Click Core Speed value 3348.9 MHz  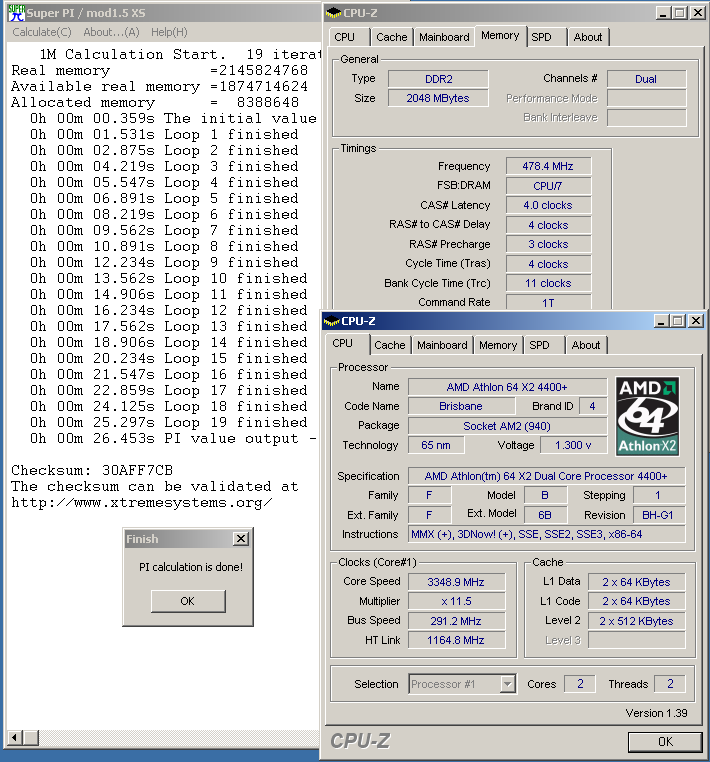click(456, 582)
